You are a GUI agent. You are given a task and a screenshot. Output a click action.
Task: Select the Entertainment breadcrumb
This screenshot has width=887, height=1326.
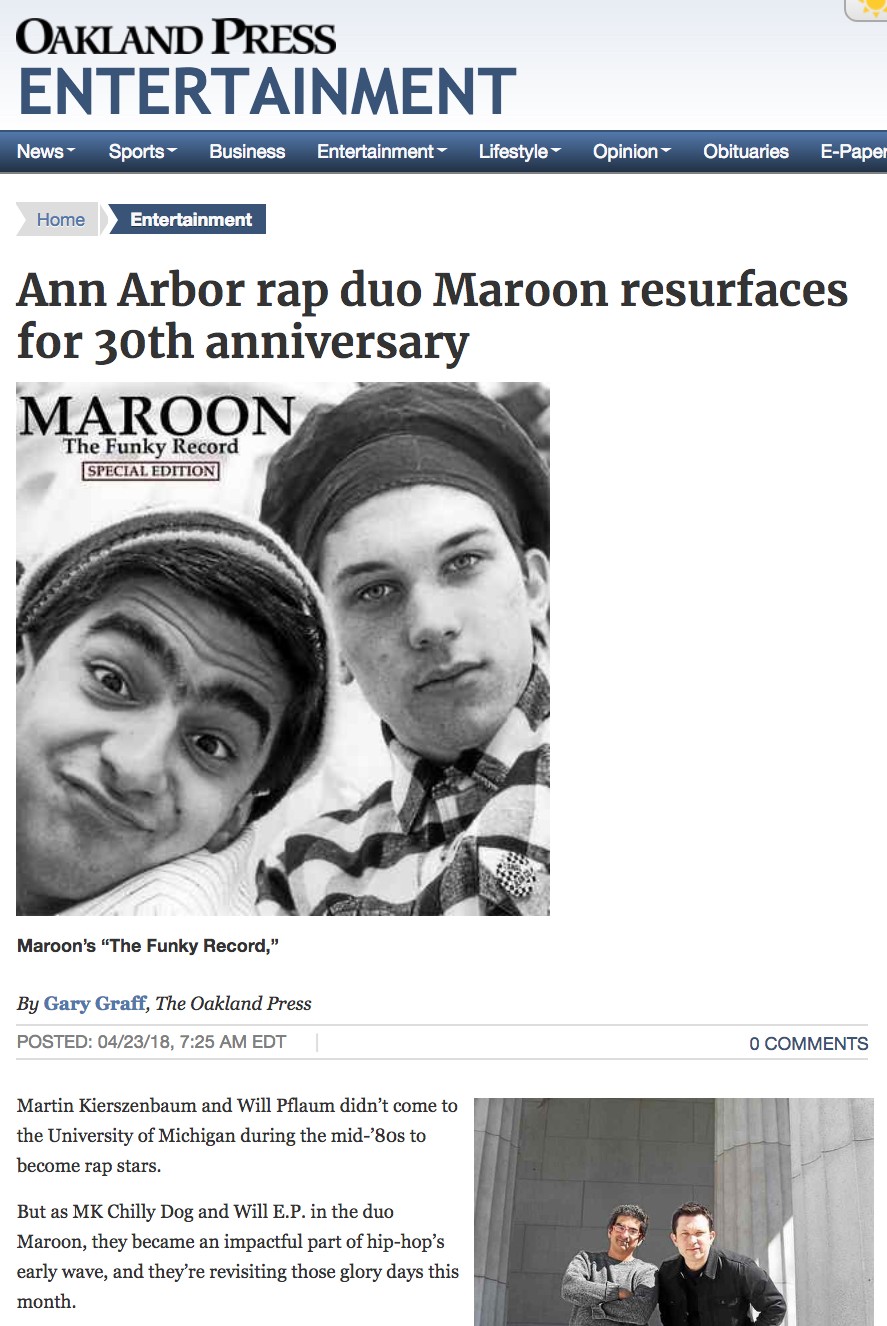(190, 220)
